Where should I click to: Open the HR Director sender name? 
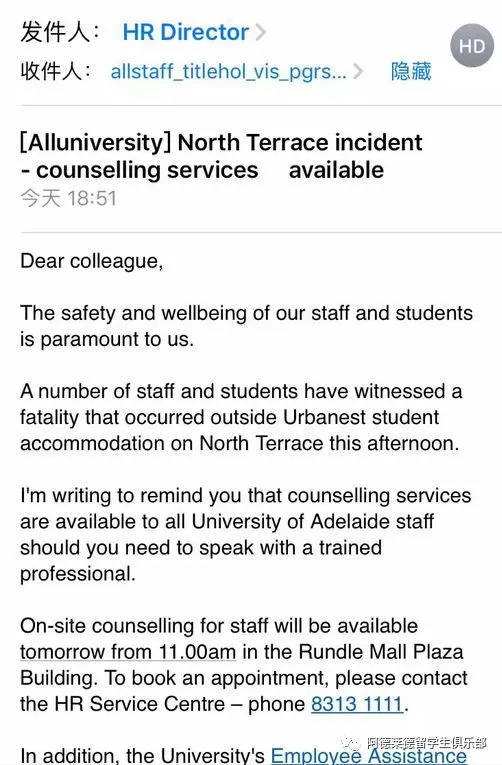185,32
